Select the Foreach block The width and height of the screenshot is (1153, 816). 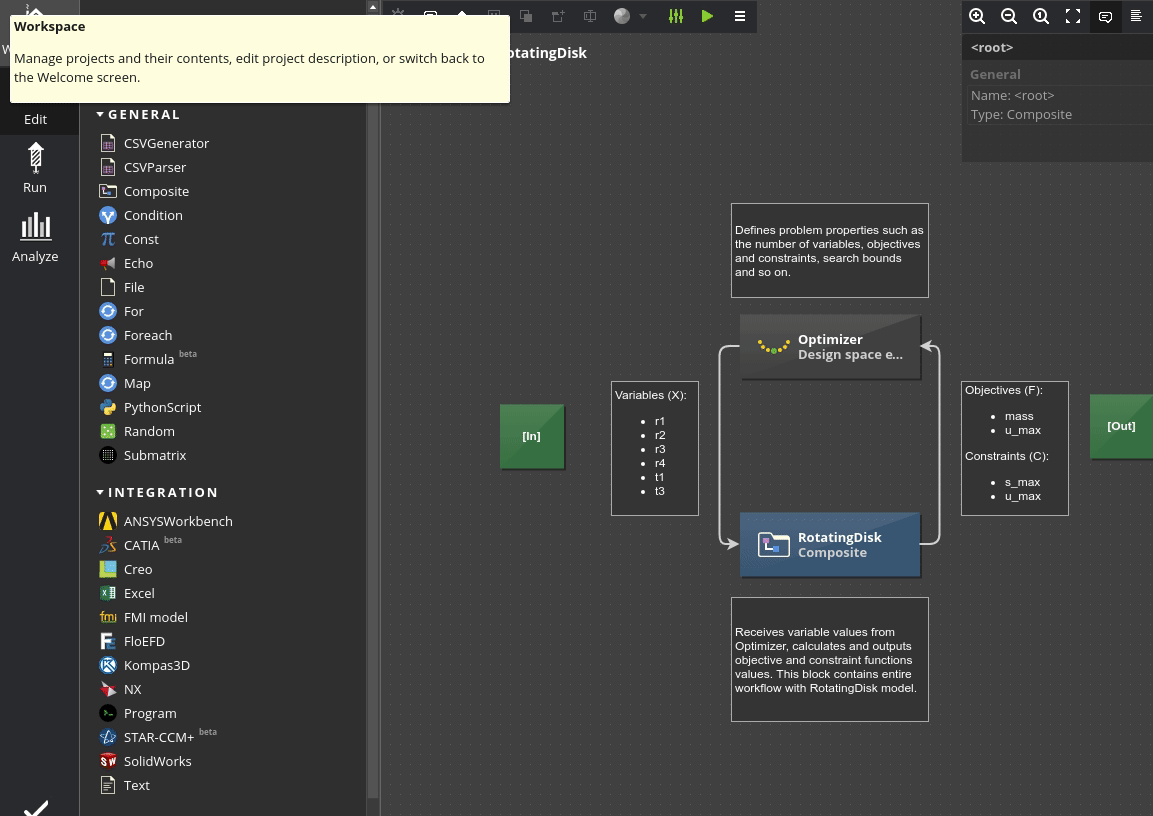point(136,335)
